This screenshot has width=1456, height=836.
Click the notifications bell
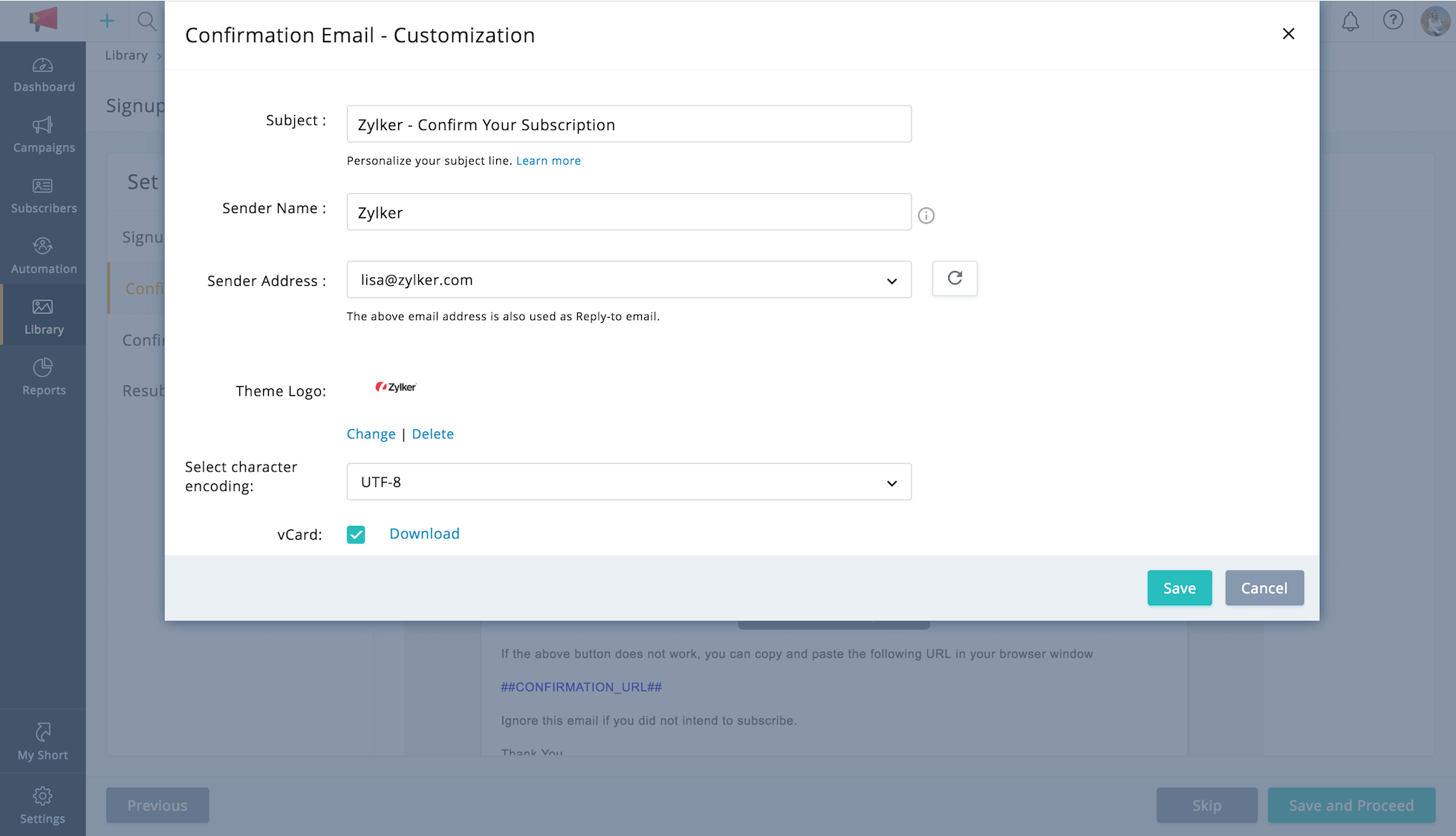click(1350, 21)
